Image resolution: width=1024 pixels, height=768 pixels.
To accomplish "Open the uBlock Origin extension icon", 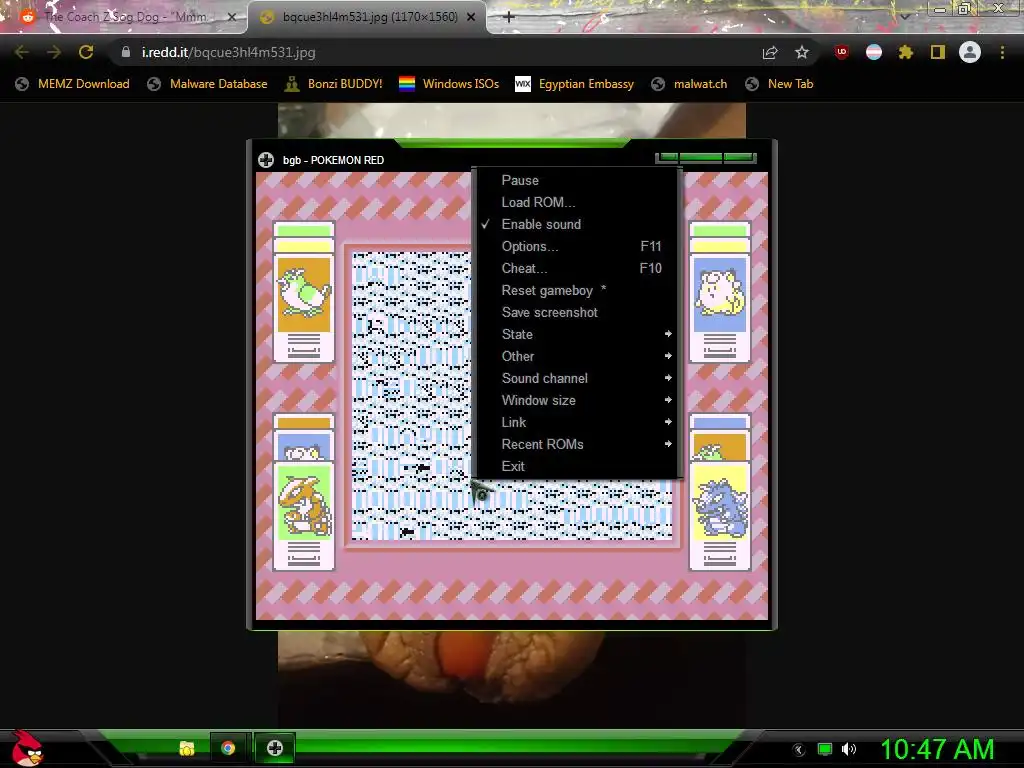I will click(842, 52).
